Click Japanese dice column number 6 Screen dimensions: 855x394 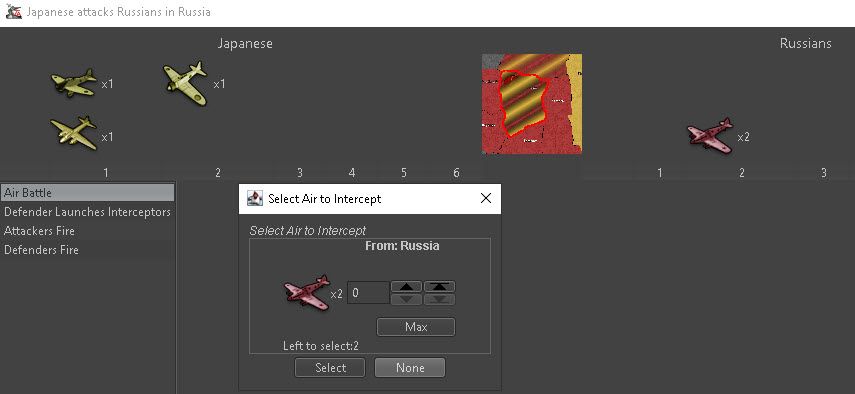pos(456,173)
